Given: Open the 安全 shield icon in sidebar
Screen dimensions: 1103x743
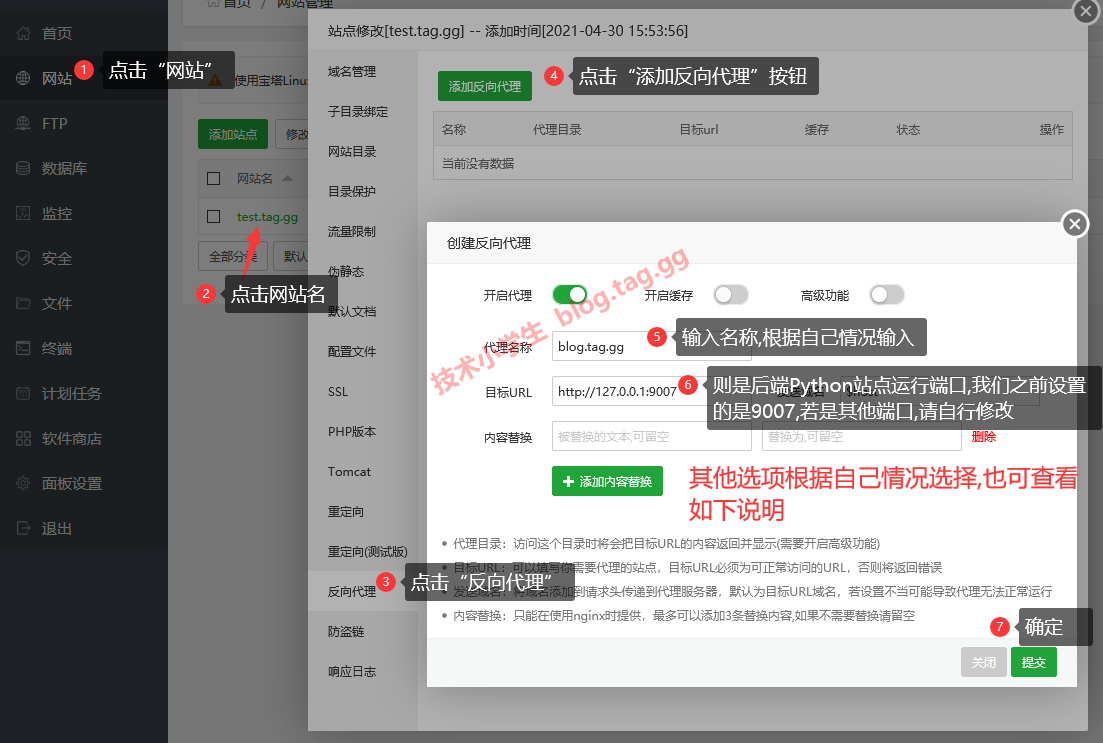Looking at the screenshot, I should [x=23, y=258].
